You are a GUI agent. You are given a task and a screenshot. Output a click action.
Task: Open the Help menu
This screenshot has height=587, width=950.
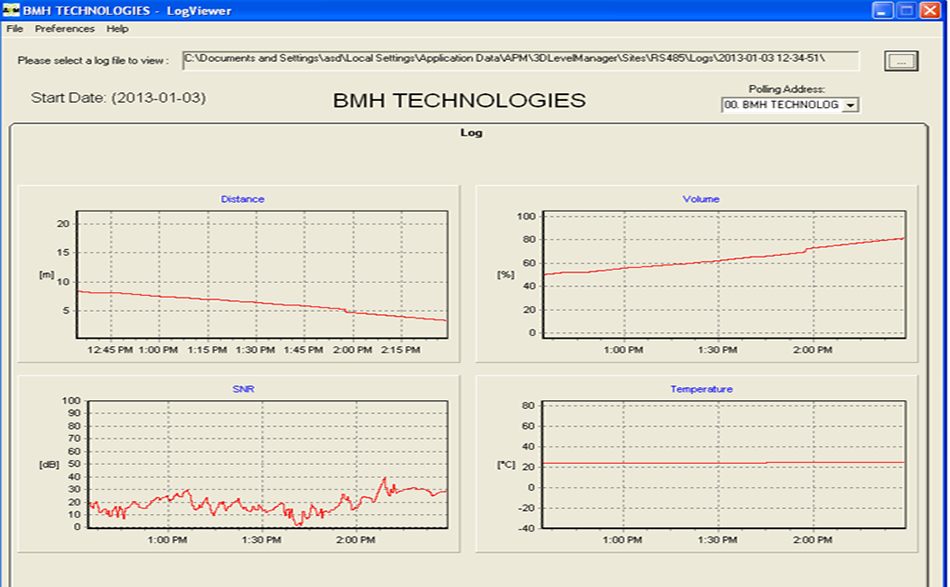tap(117, 28)
